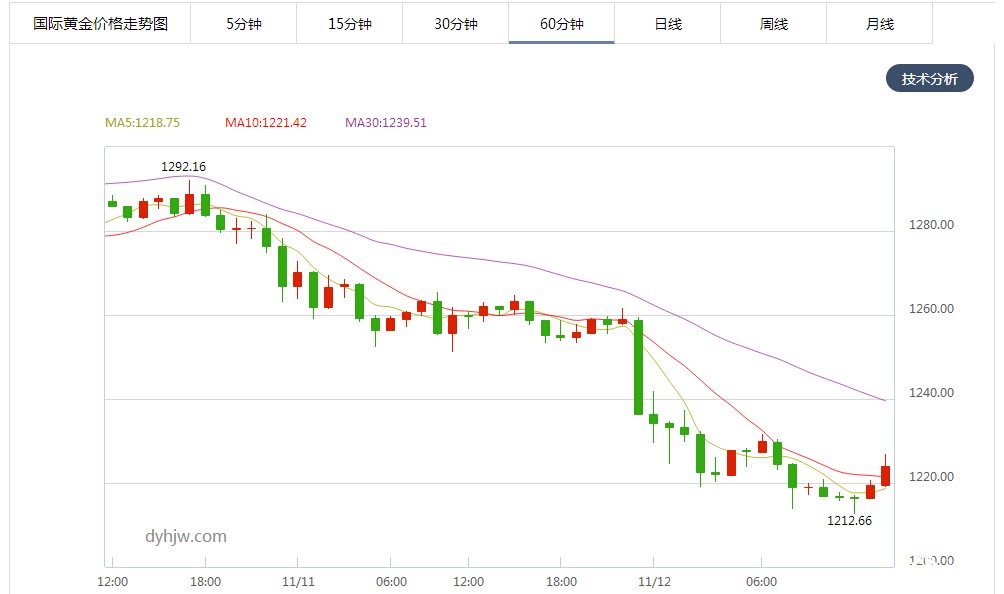
Task: Click the 1212.66 low price label
Action: (849, 520)
